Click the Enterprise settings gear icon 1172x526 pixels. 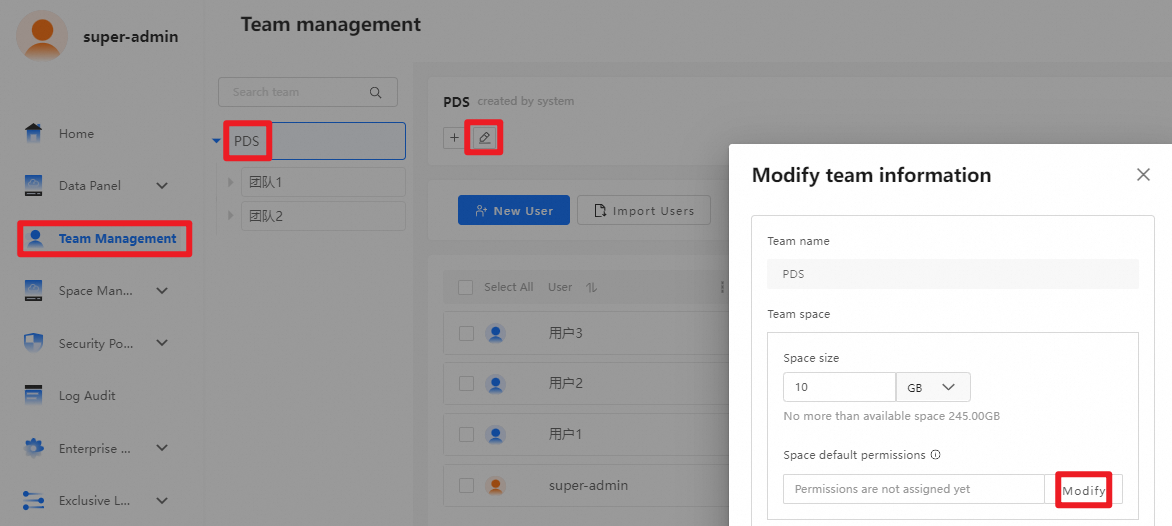(x=34, y=448)
